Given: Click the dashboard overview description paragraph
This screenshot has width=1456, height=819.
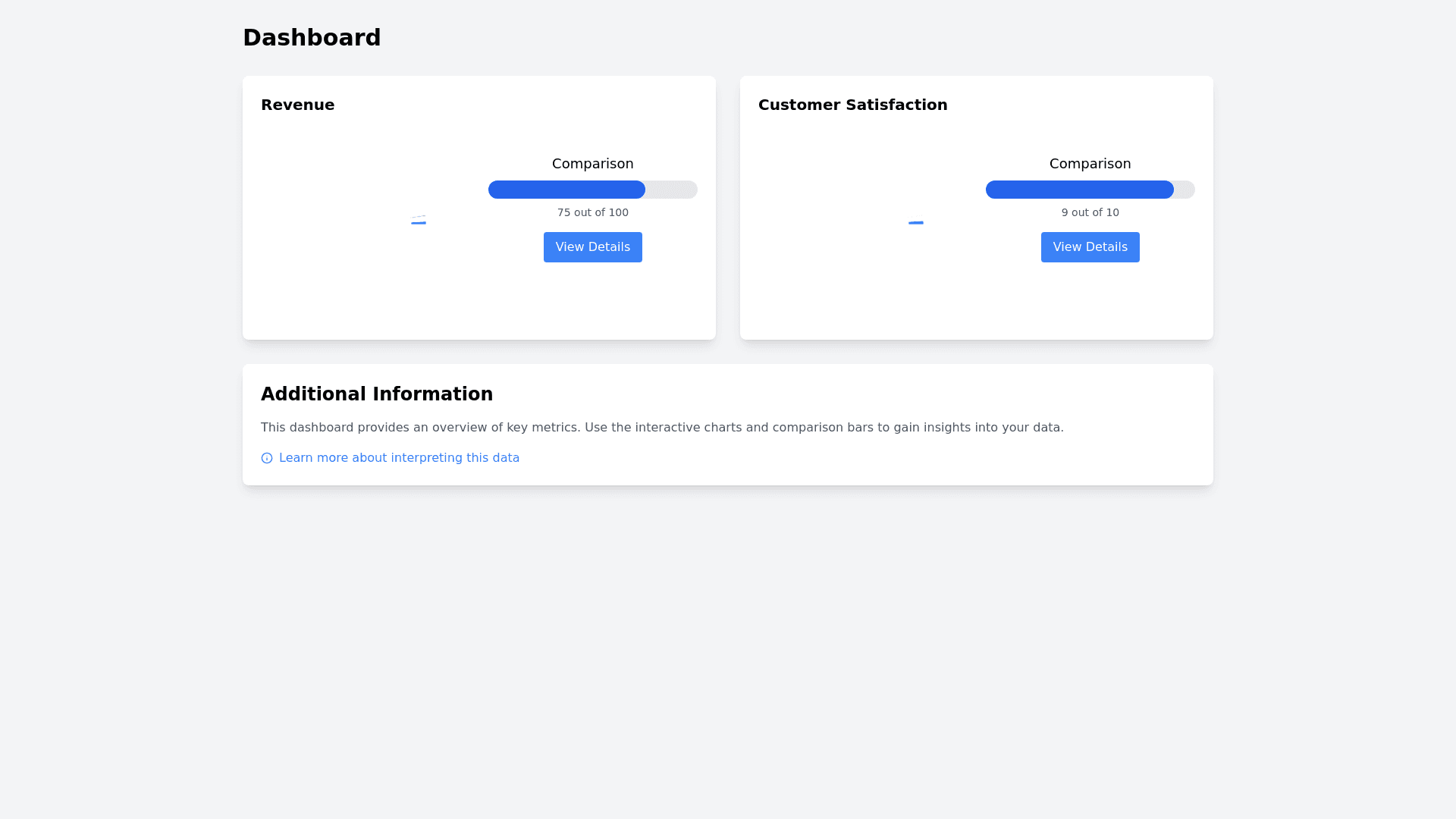Looking at the screenshot, I should (x=662, y=428).
